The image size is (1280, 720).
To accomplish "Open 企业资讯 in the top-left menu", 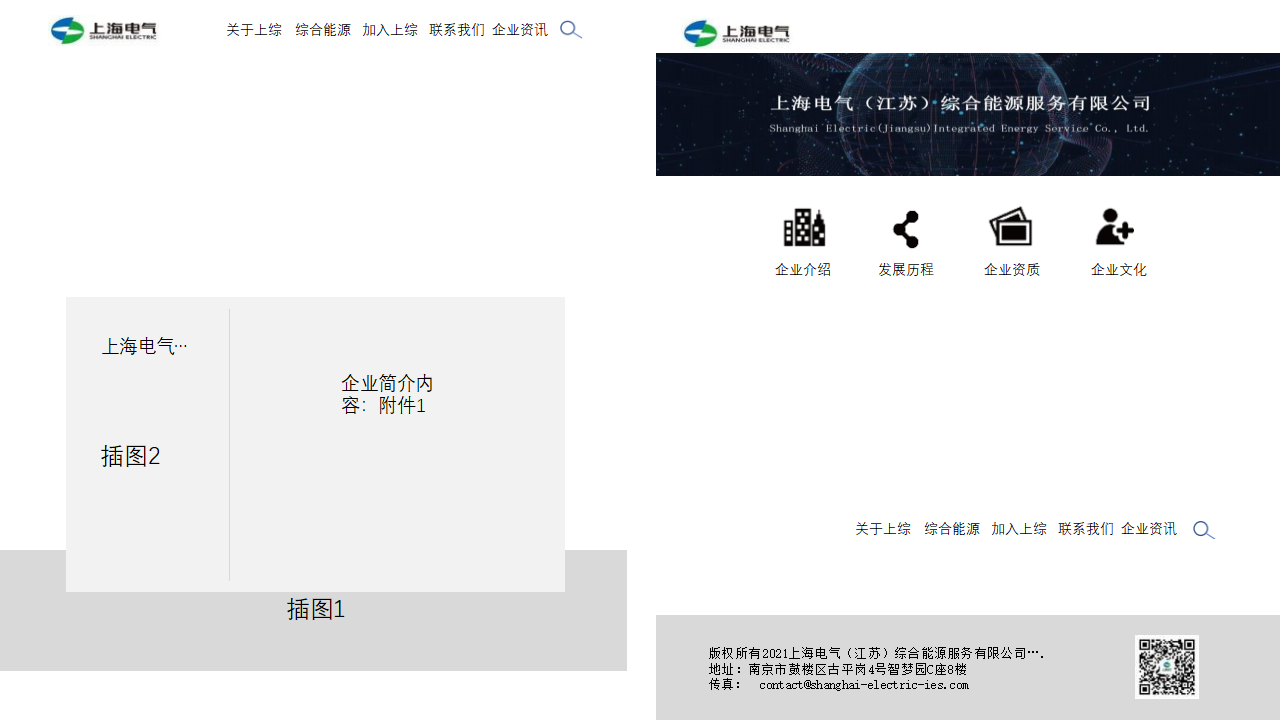I will pyautogui.click(x=520, y=30).
